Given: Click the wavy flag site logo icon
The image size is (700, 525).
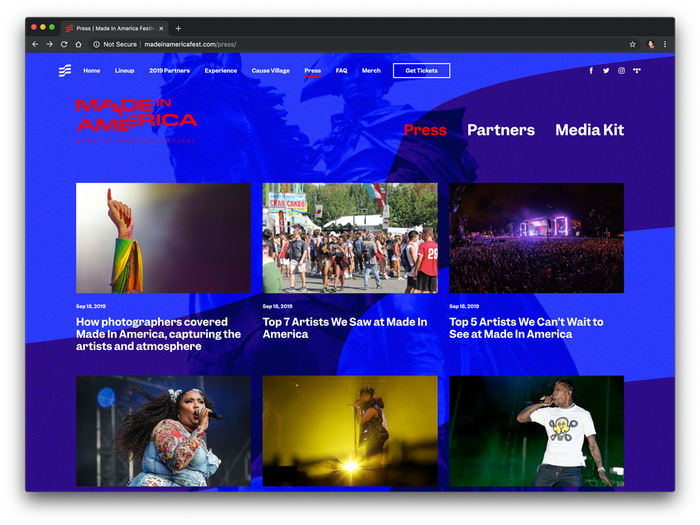Looking at the screenshot, I should point(65,71).
